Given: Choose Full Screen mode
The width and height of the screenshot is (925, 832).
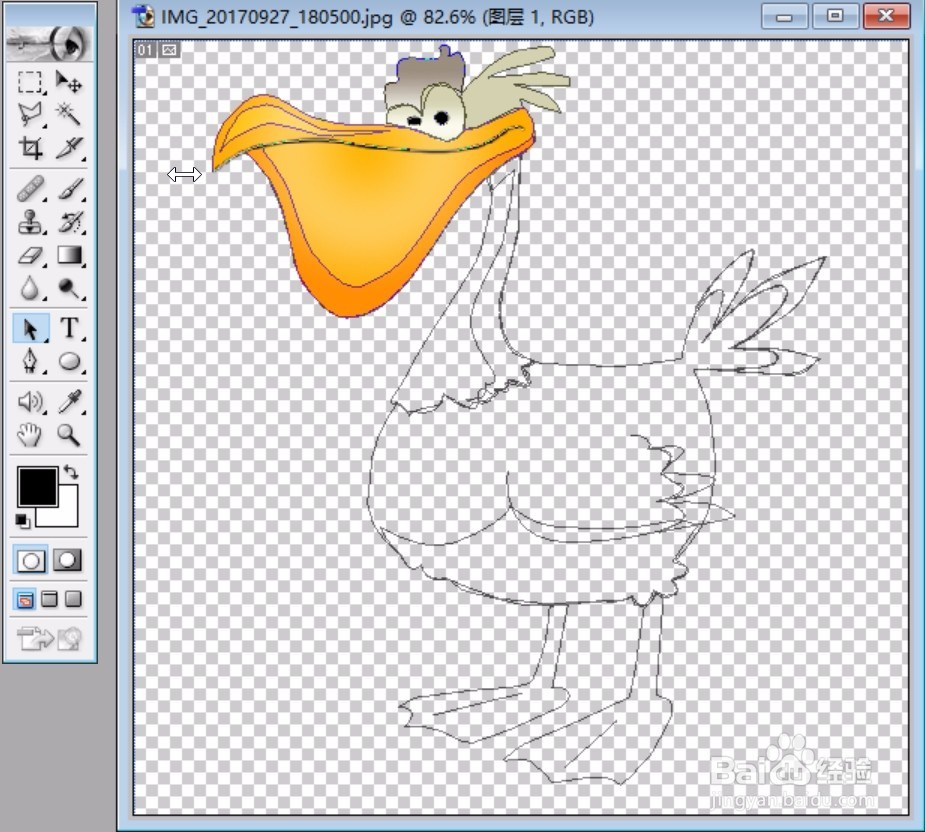Looking at the screenshot, I should click(73, 600).
